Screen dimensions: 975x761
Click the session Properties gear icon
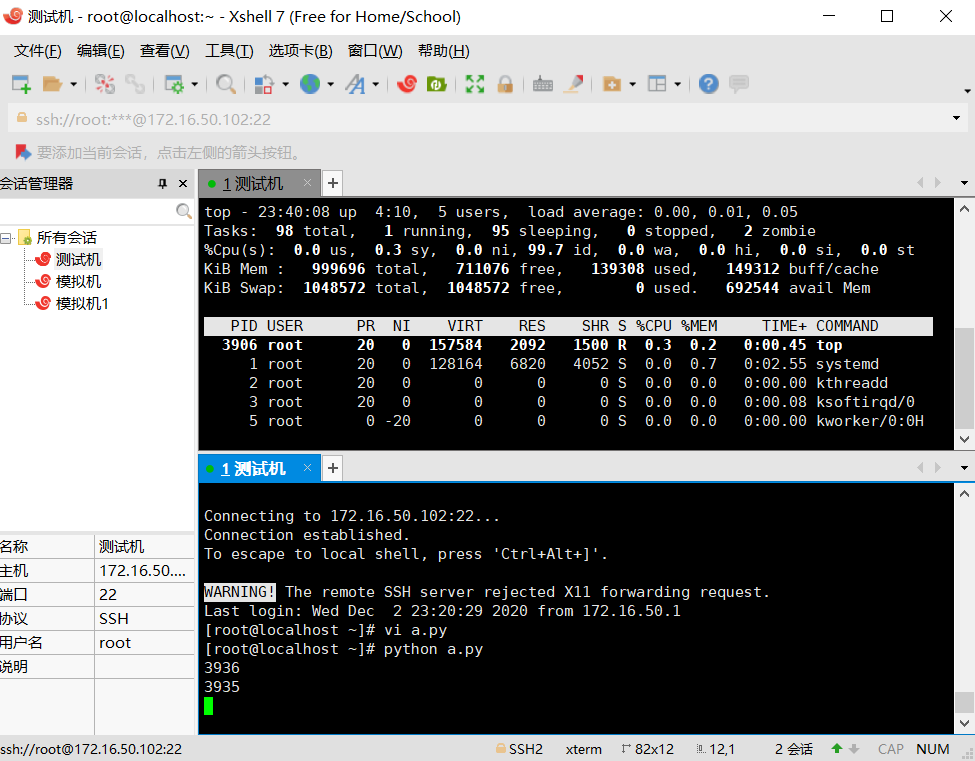tap(174, 84)
